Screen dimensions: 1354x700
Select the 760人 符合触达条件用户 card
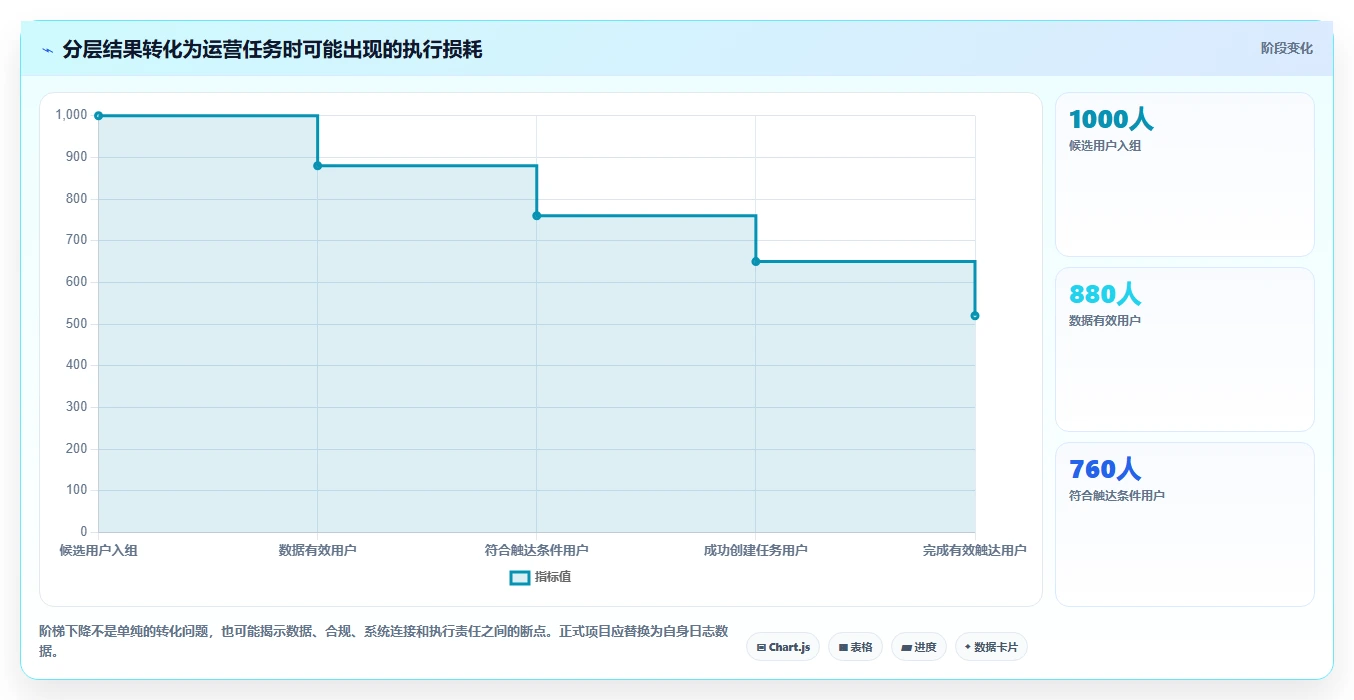(1184, 524)
